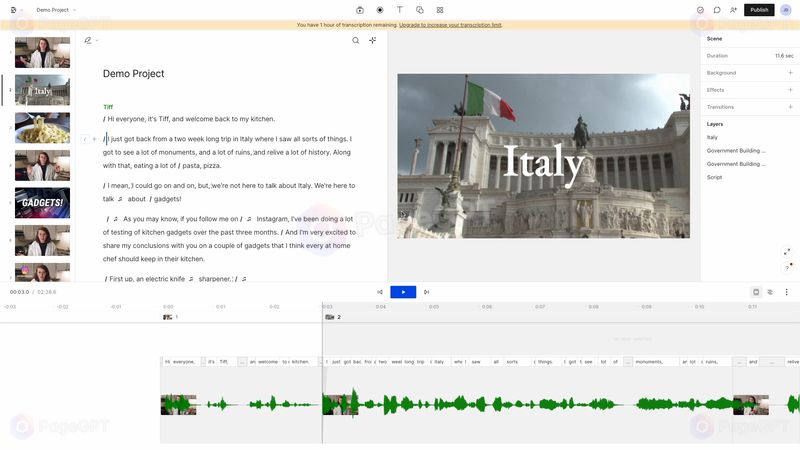Screen dimensions: 800x450
Task: Add Transitions with its plus icon
Action: 790,107
